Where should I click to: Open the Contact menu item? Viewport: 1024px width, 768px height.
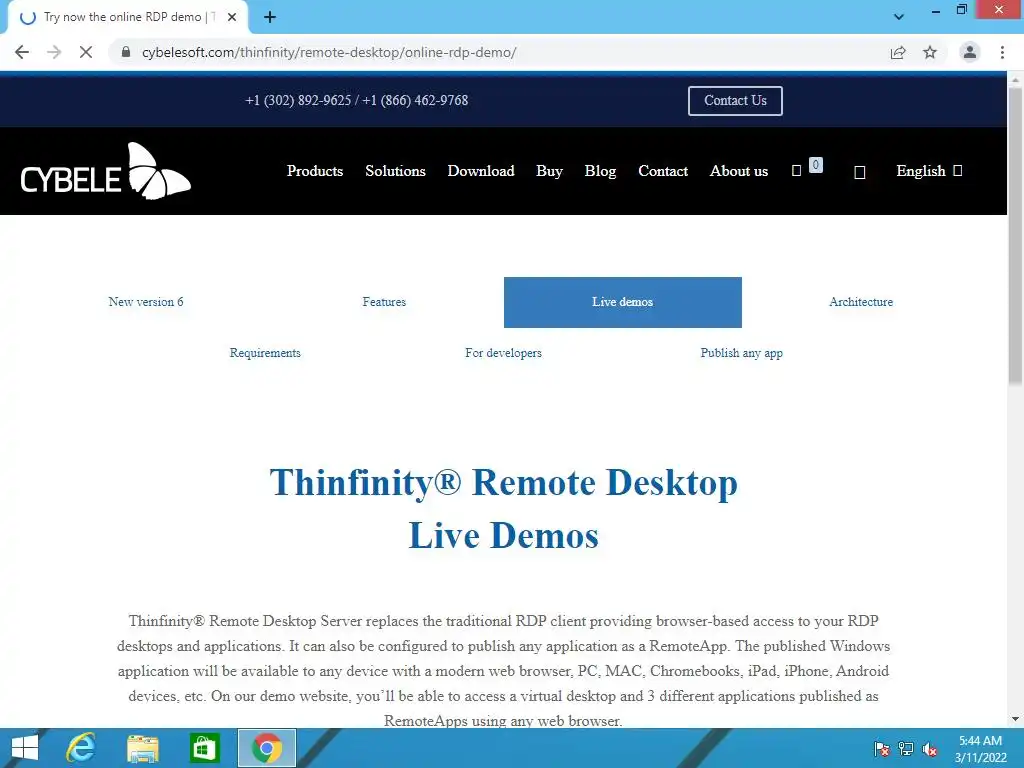coord(663,171)
